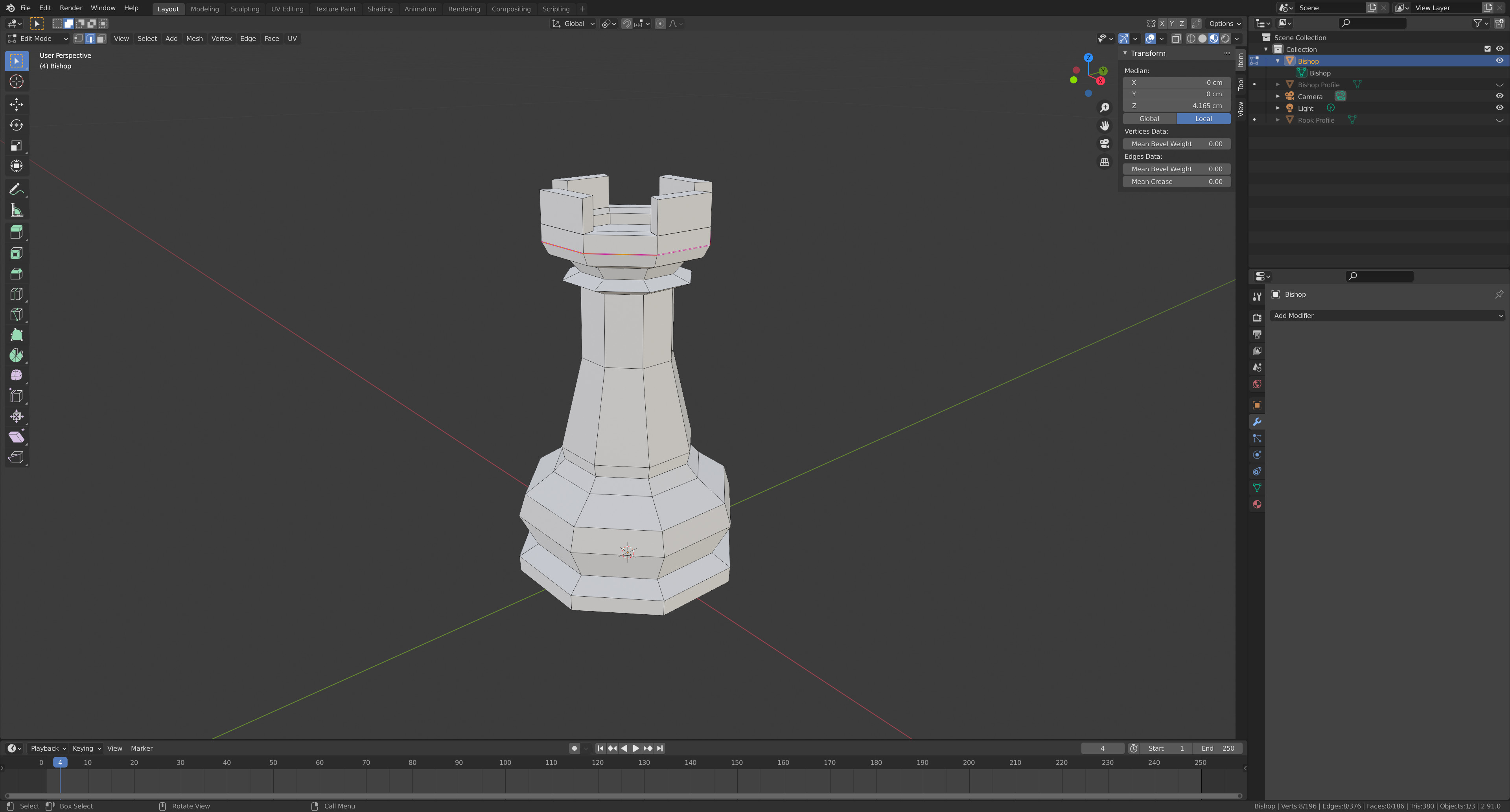
Task: Expand the Rook Profile tree item
Action: (x=1278, y=120)
